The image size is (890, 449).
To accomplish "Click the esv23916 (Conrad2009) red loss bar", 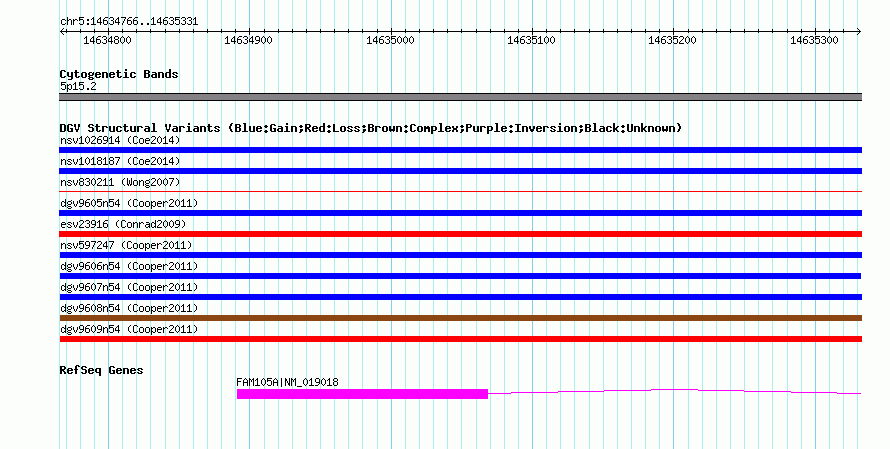I will tap(460, 234).
